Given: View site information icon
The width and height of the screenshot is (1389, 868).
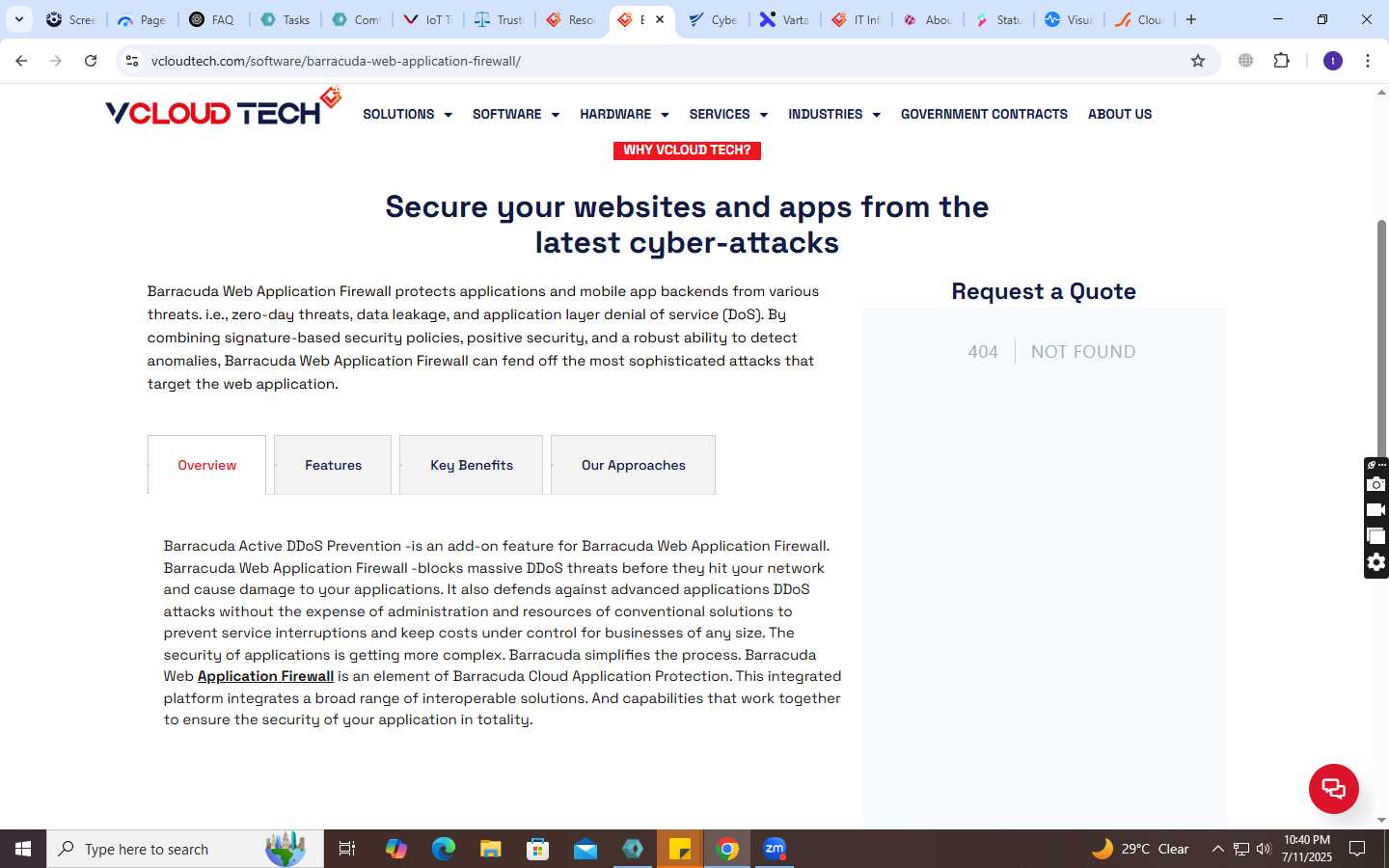Looking at the screenshot, I should pyautogui.click(x=132, y=61).
